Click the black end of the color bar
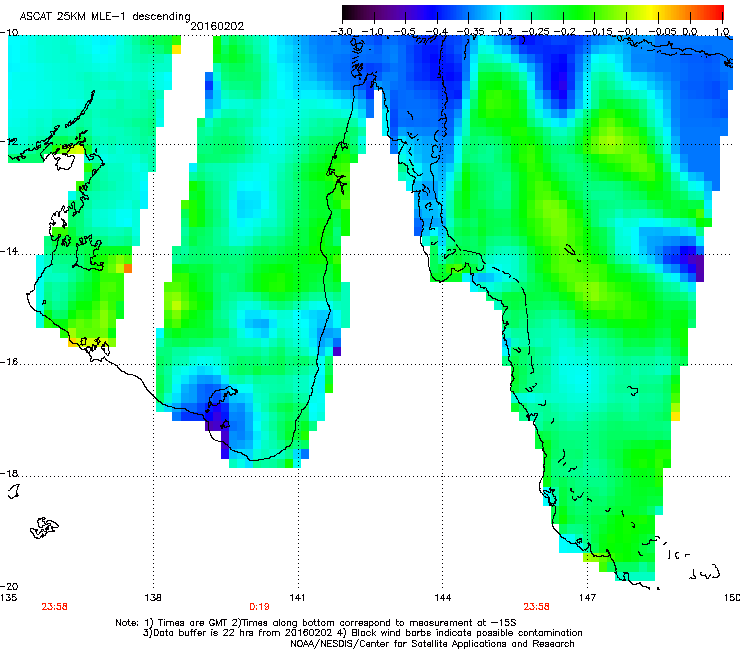This screenshot has height=650, width=740. 347,12
